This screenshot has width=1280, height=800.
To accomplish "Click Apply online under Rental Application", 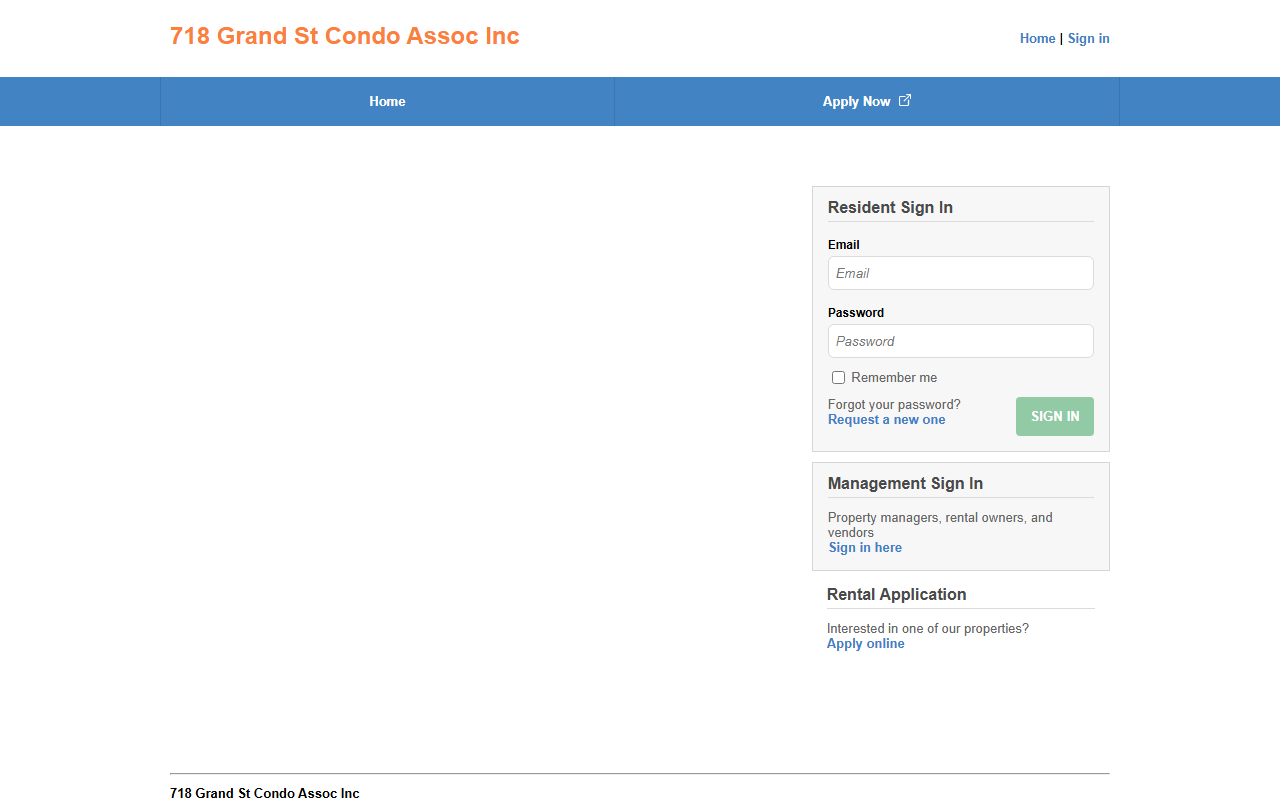I will point(865,644).
